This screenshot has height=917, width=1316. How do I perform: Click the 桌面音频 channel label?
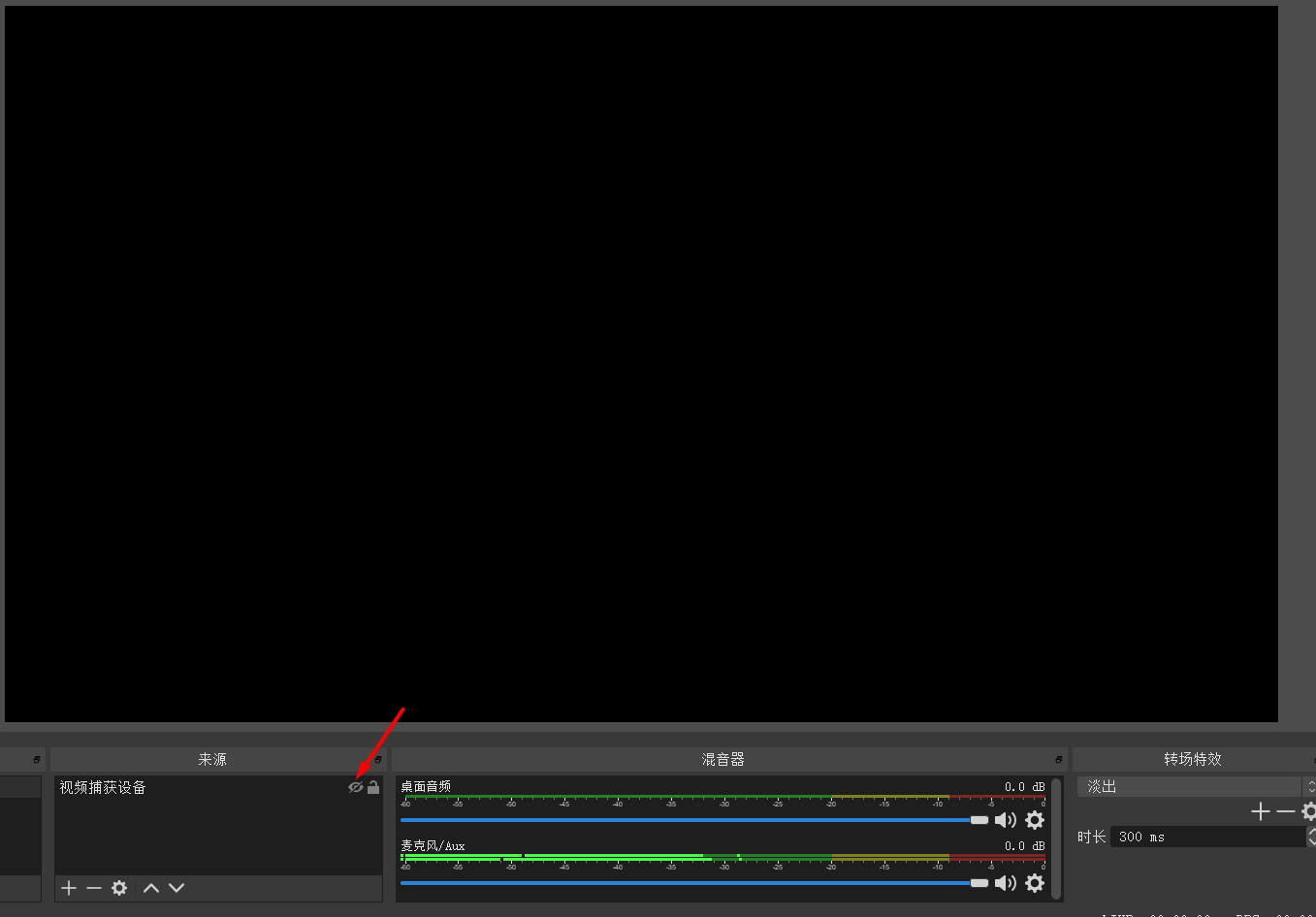click(x=426, y=786)
